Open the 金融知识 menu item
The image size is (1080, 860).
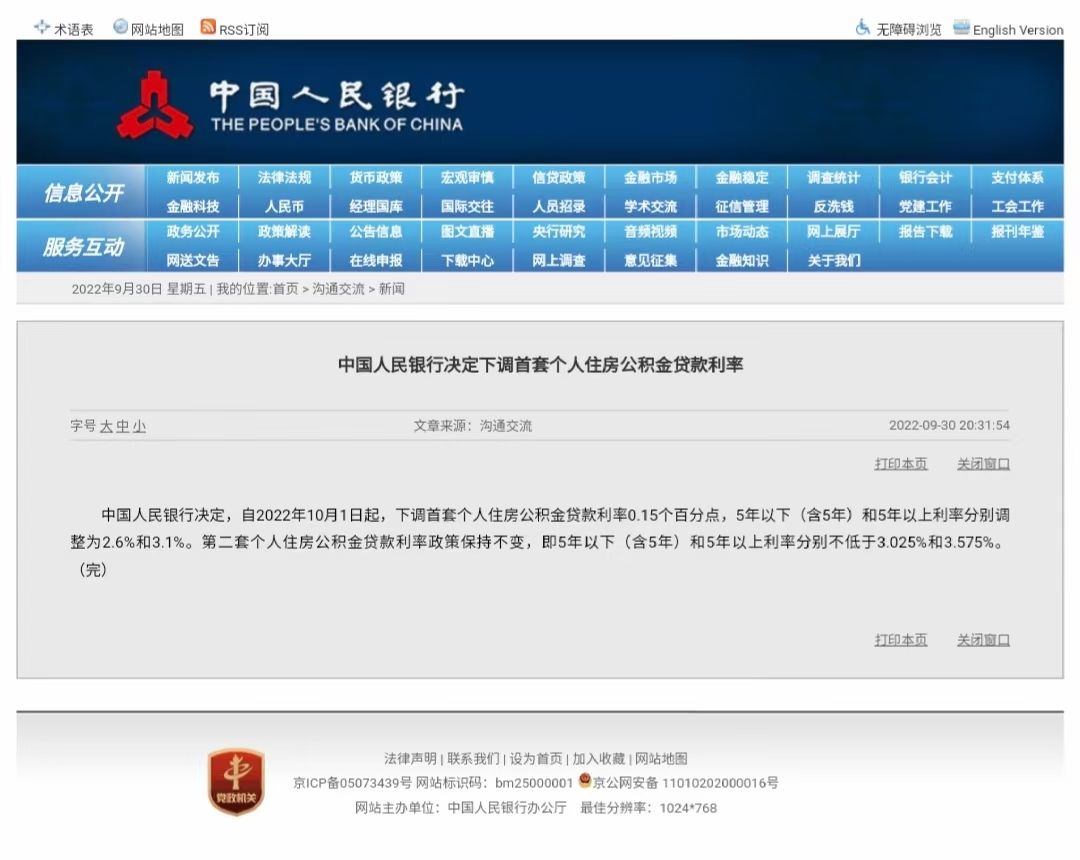click(742, 260)
